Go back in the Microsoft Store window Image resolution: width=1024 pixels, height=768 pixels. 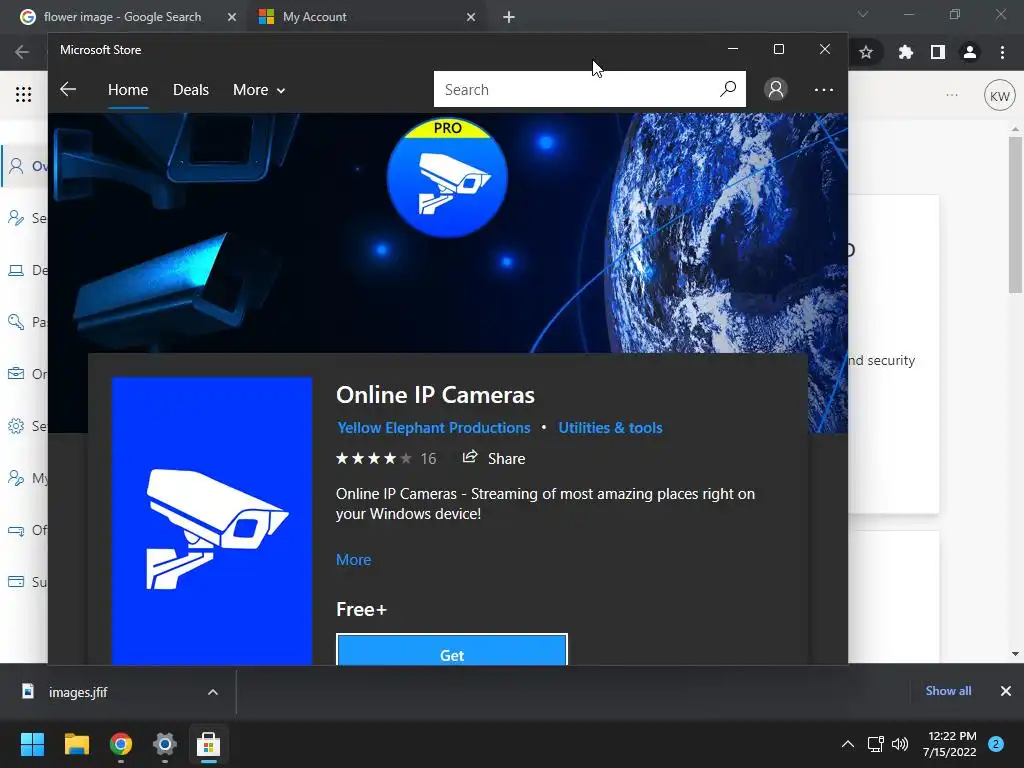coord(68,89)
